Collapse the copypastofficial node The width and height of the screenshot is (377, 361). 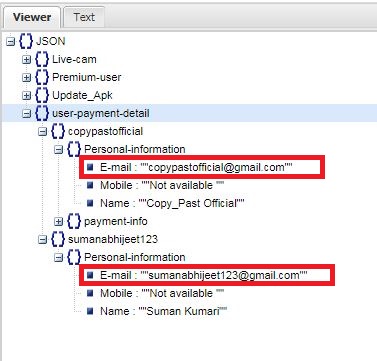tap(42, 132)
